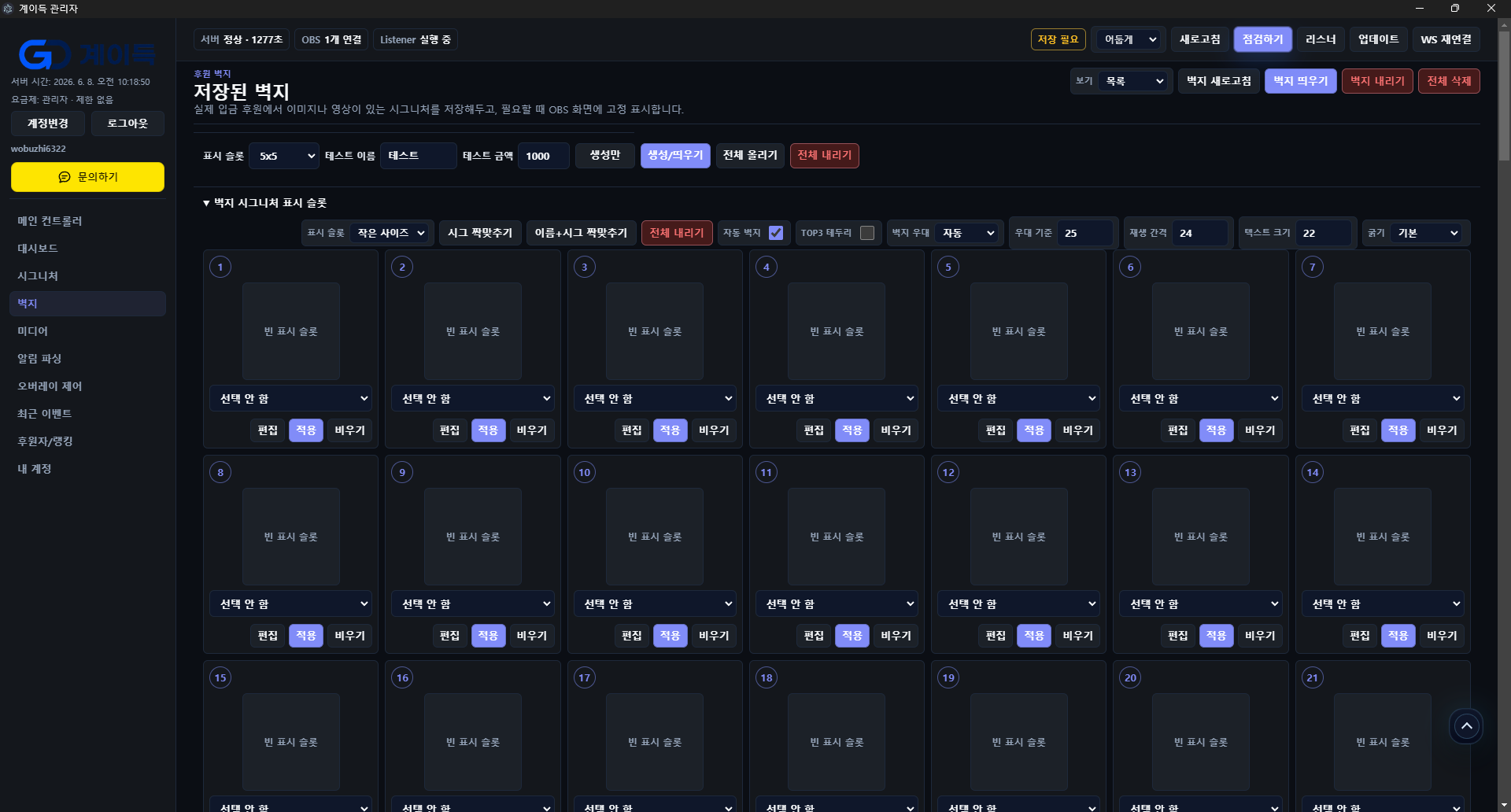Open the 시그니처 sidebar menu
The height and width of the screenshot is (812, 1511).
pos(87,276)
